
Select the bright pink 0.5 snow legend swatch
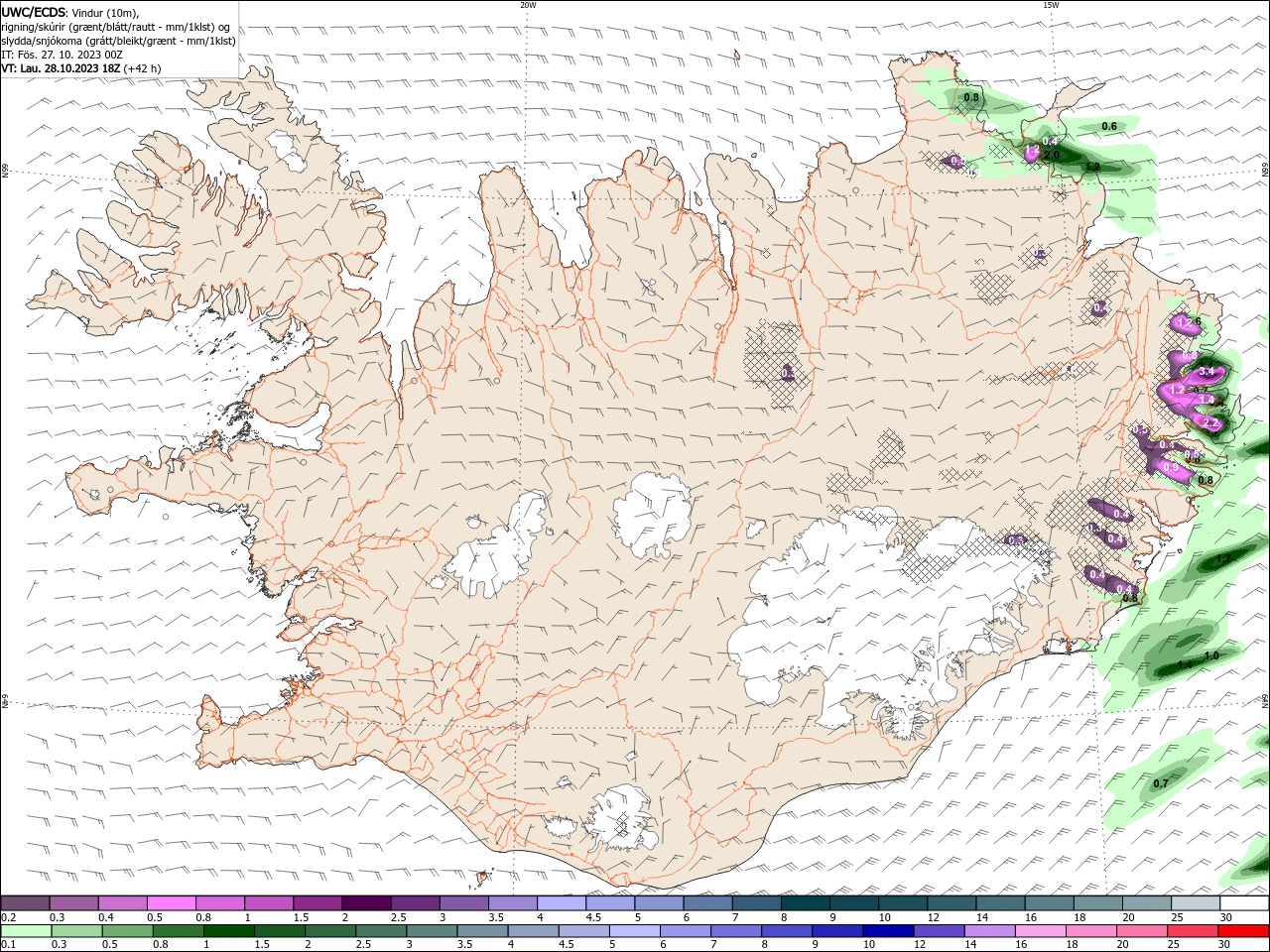coord(171,903)
